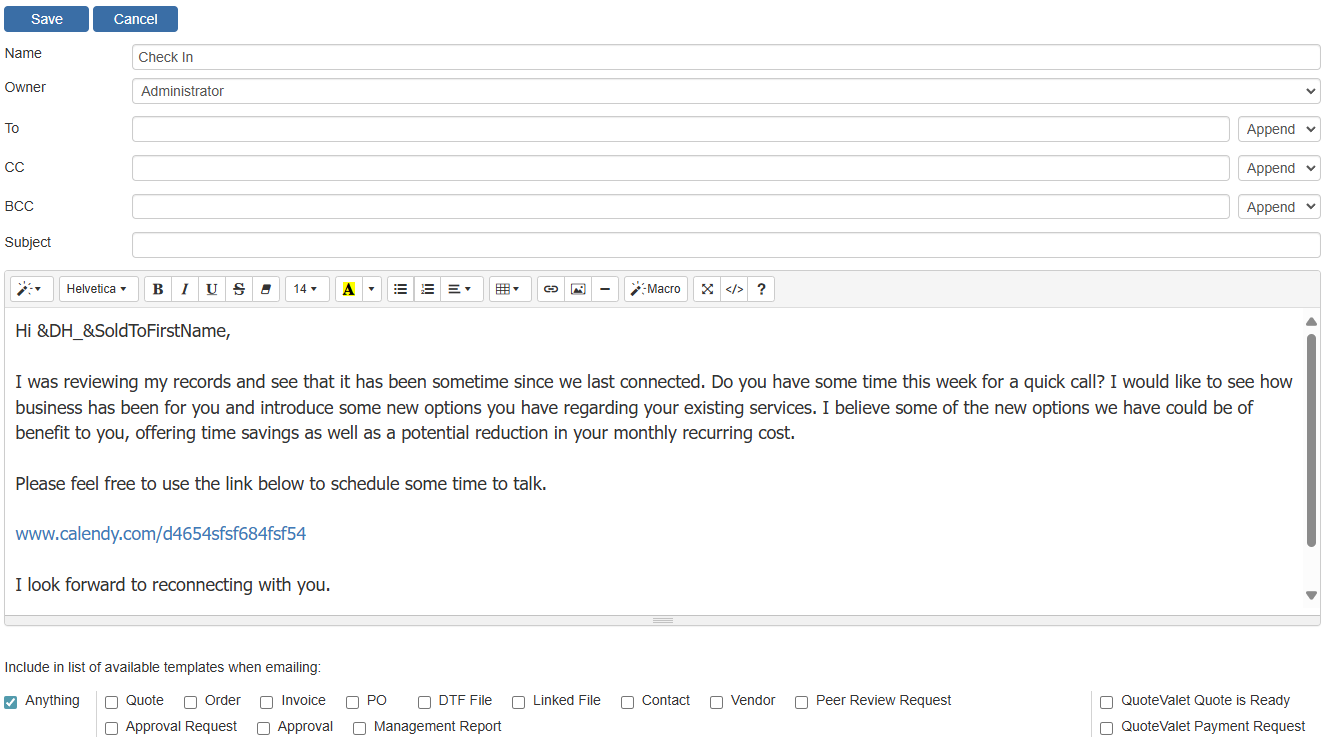This screenshot has height=752, width=1323.
Task: Open the Append dropdown beside the To field
Action: pyautogui.click(x=1279, y=129)
